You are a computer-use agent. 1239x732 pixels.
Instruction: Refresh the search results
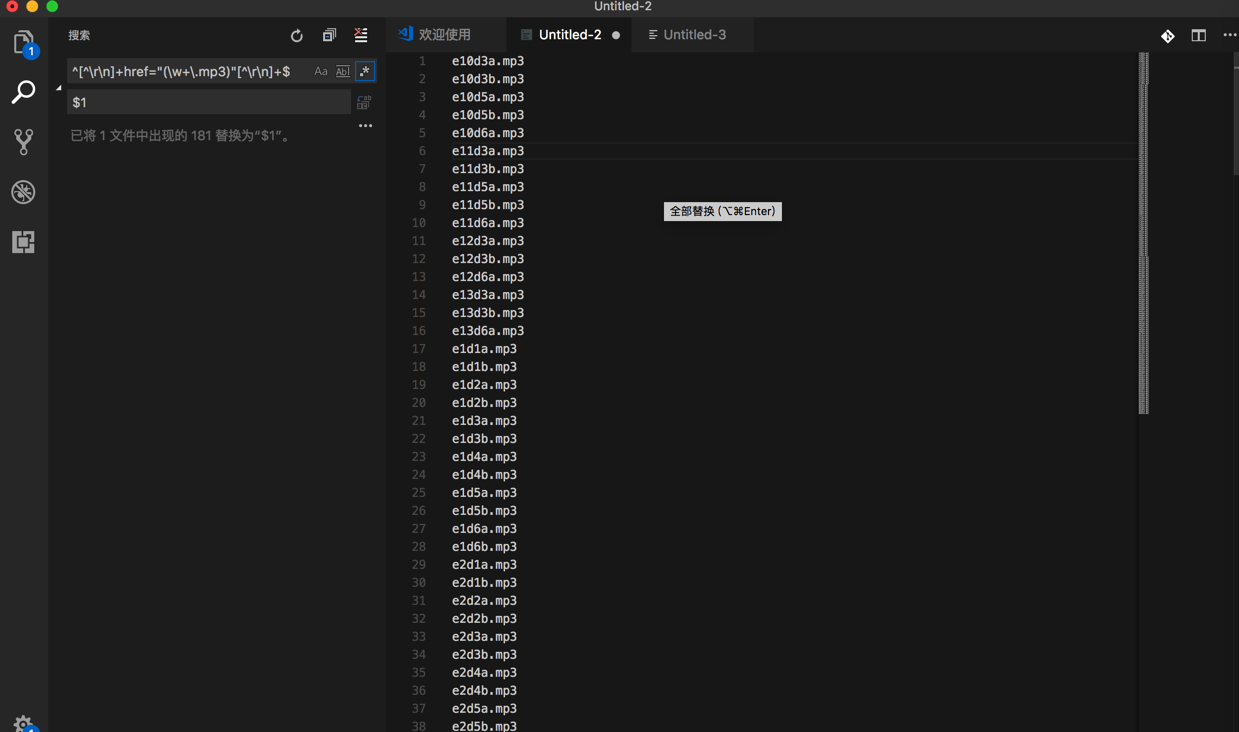click(297, 36)
